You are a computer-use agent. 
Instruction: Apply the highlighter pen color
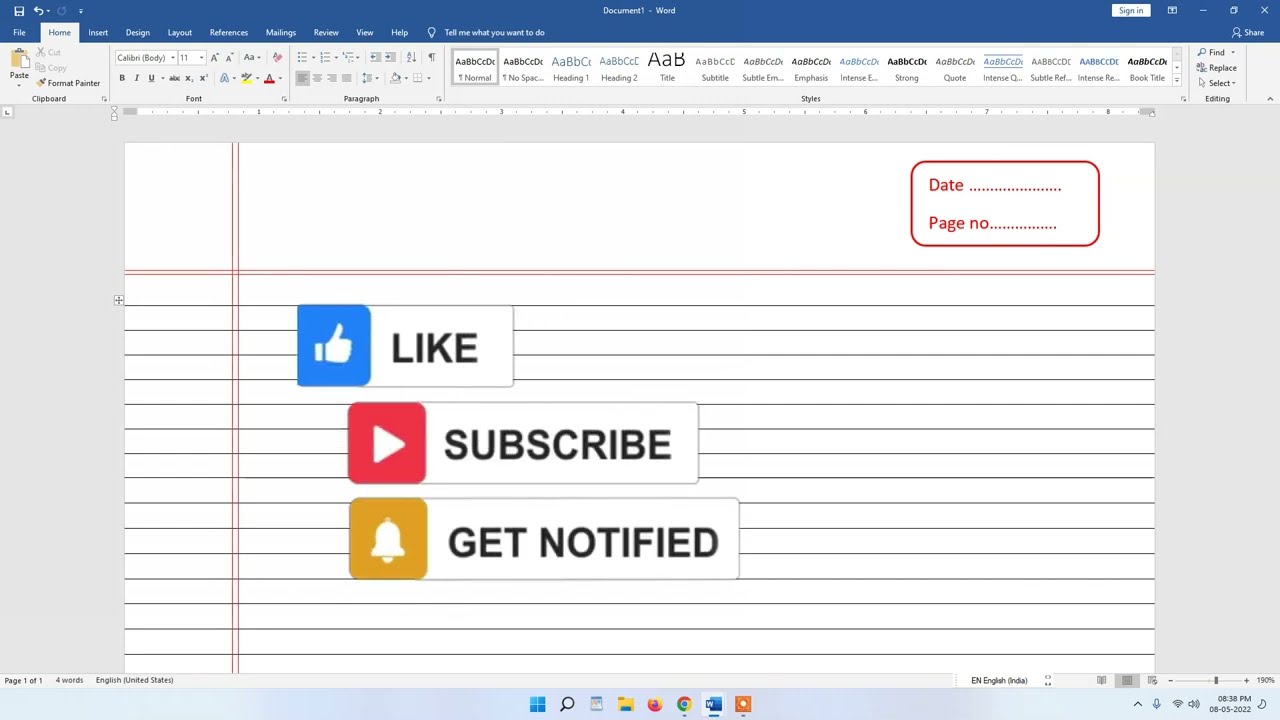(246, 78)
